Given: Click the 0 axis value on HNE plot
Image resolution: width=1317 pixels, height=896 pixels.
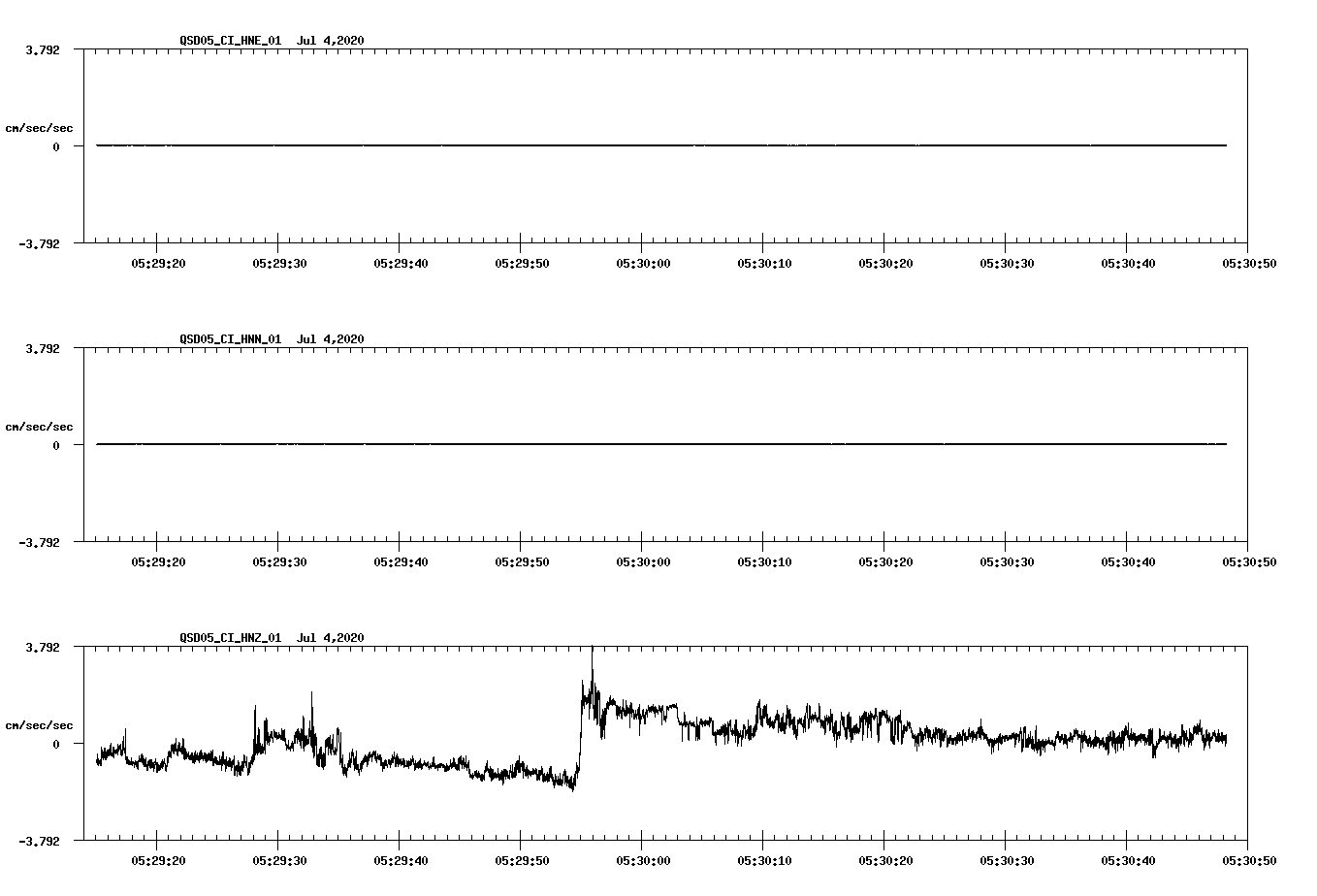Looking at the screenshot, I should (x=56, y=146).
